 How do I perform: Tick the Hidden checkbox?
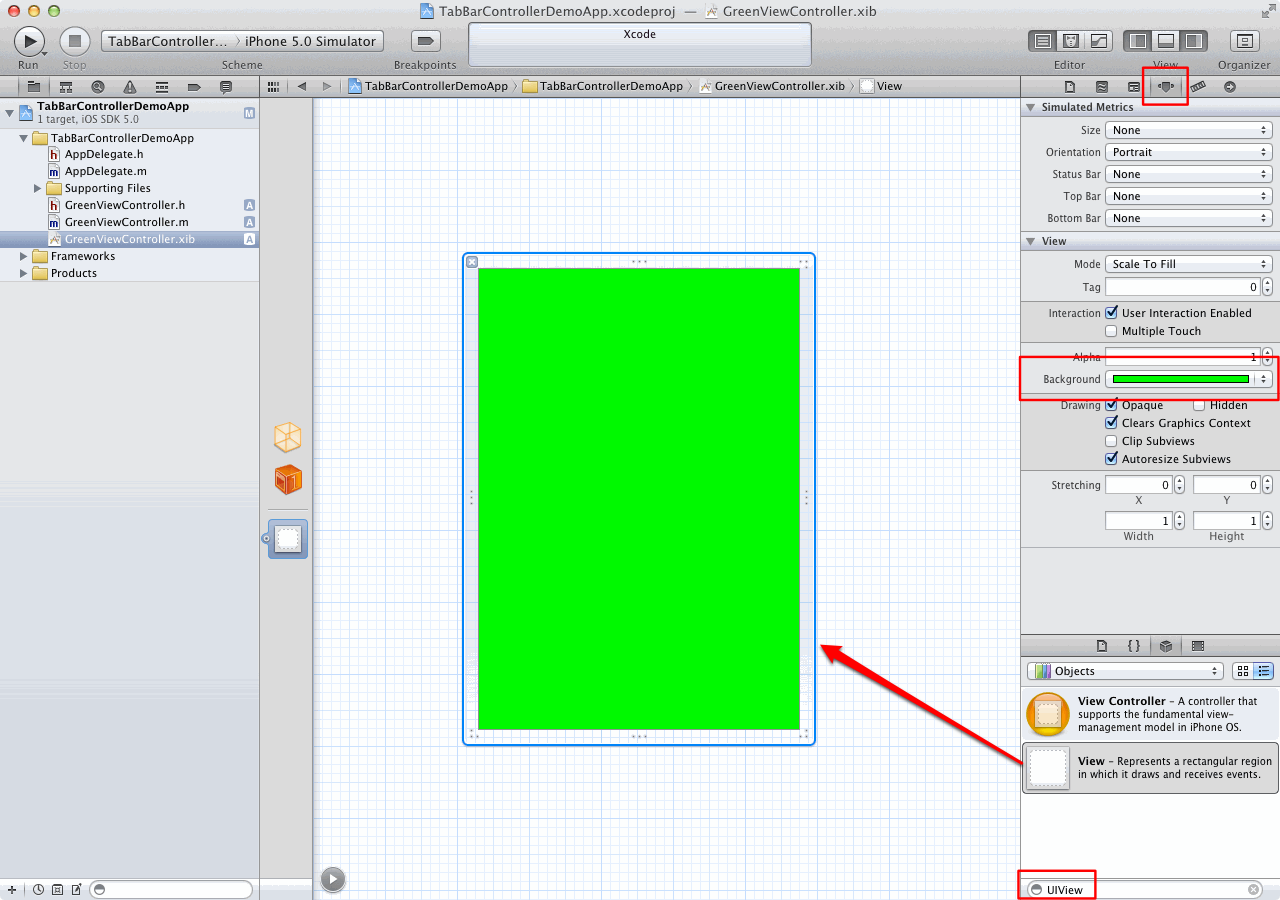tap(1199, 405)
